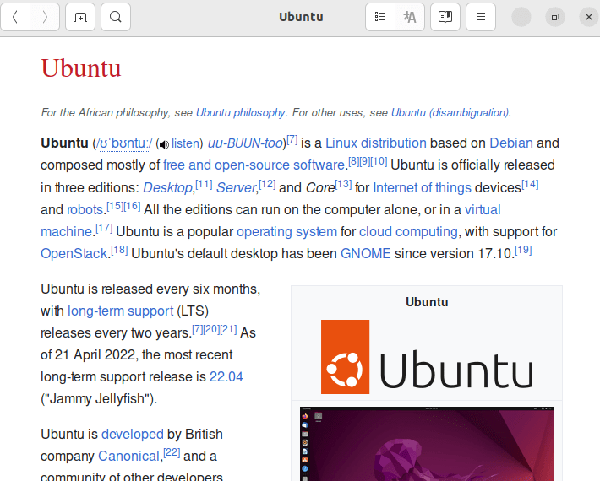Go forward with the right arrow
600x481 pixels.
(45, 17)
